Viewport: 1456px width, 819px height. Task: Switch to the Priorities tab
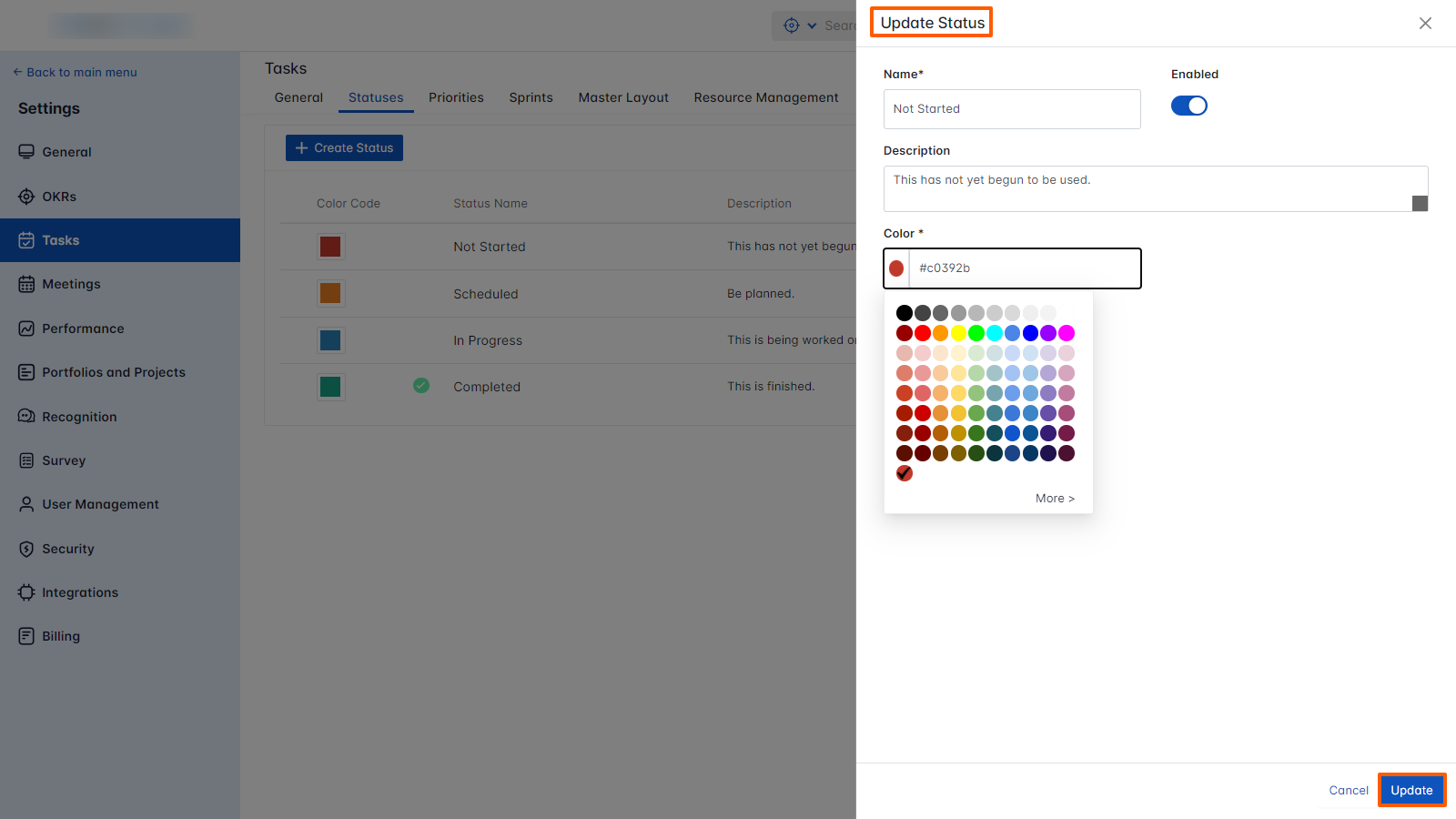456,97
